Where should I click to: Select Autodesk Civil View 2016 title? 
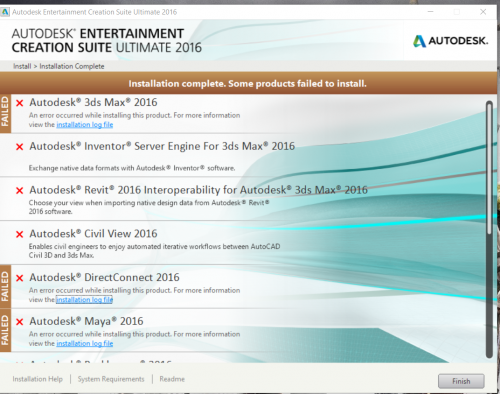pos(93,234)
